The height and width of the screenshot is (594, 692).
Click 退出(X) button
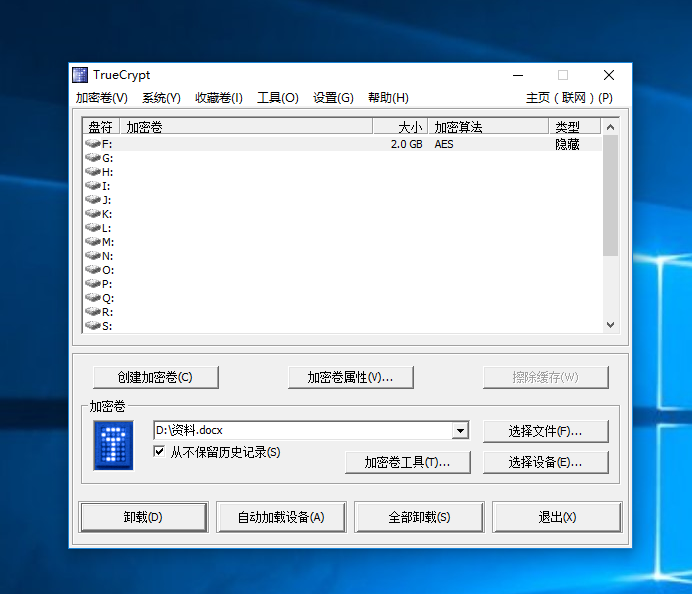tap(557, 517)
